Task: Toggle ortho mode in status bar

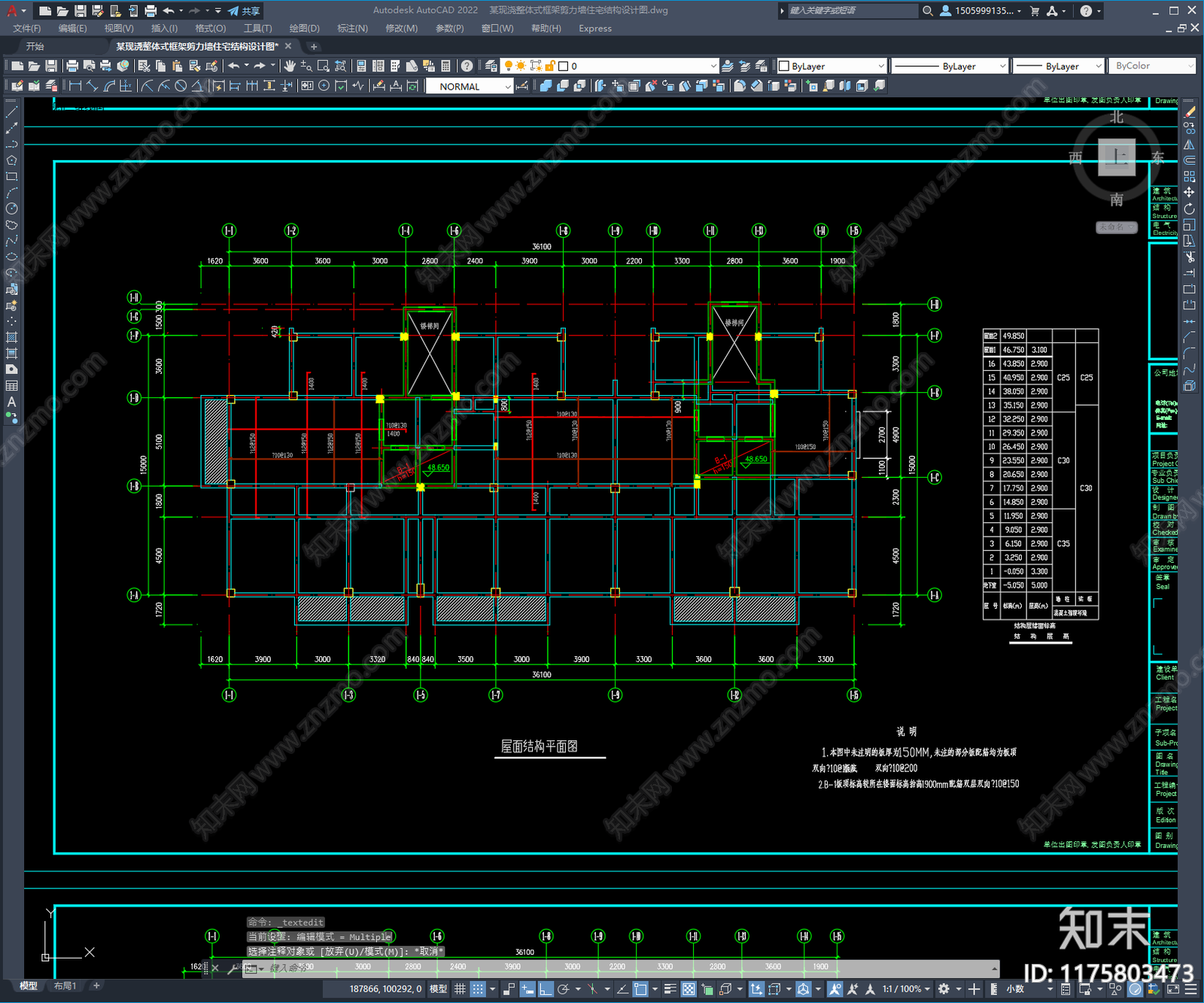Action: point(546,989)
